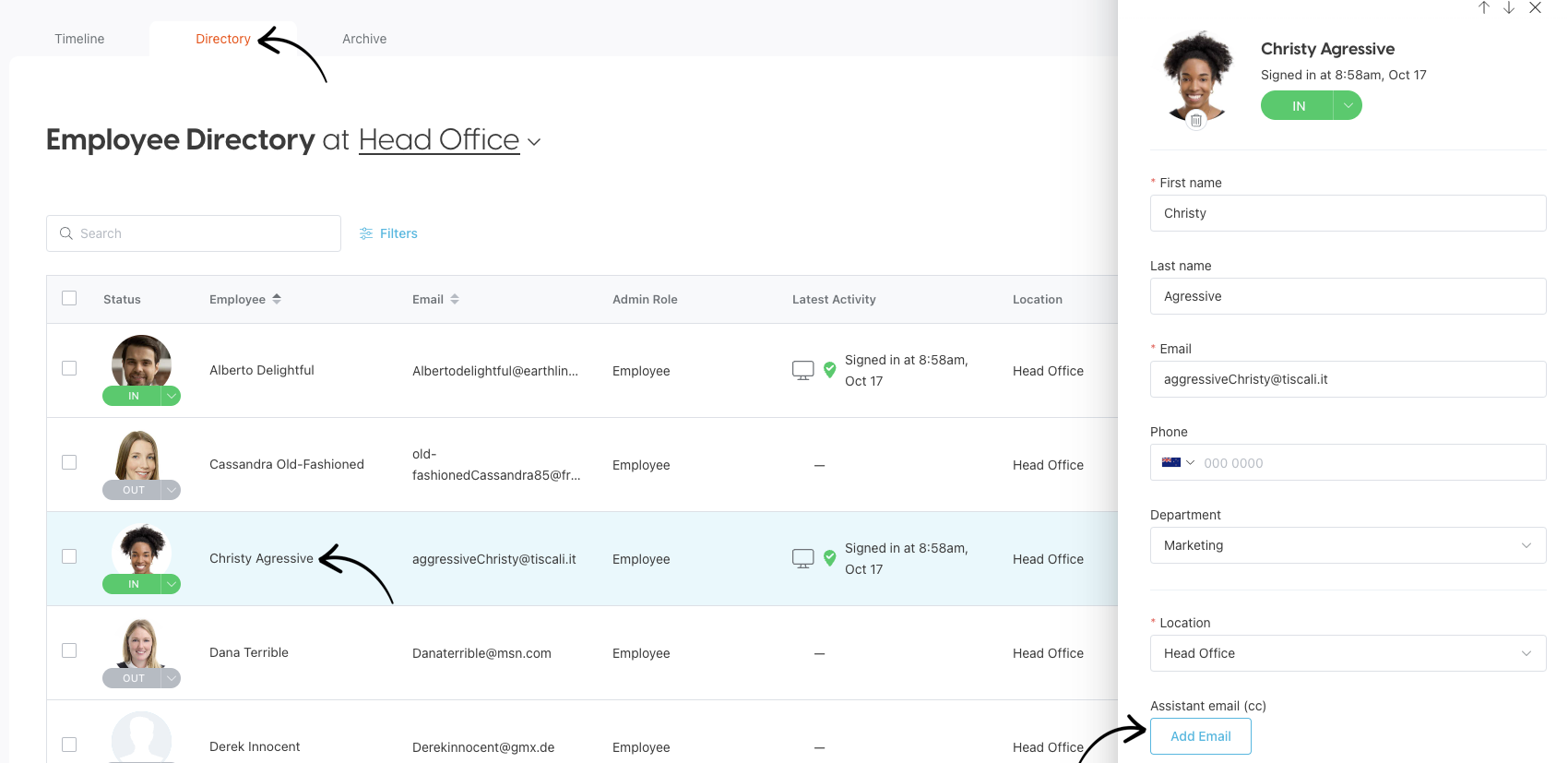
Task: Click the Email column sort arrows
Action: pos(455,299)
